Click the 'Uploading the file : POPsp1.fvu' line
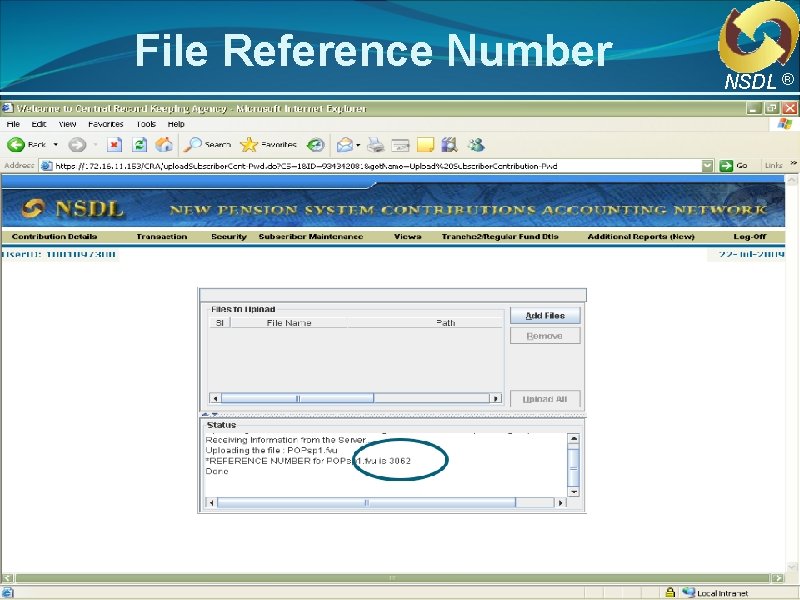 271,451
